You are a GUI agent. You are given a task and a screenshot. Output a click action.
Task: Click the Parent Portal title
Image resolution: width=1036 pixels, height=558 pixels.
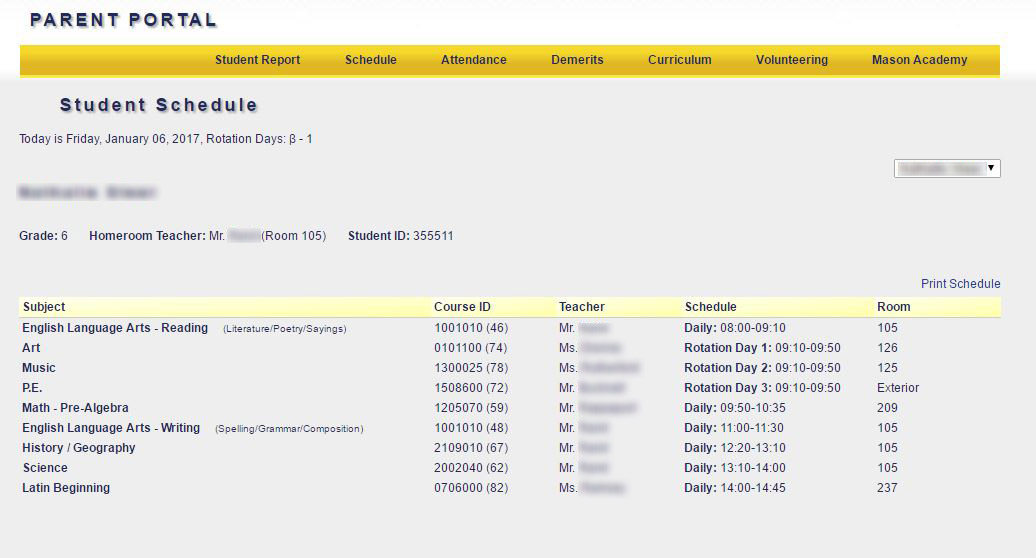pos(123,20)
